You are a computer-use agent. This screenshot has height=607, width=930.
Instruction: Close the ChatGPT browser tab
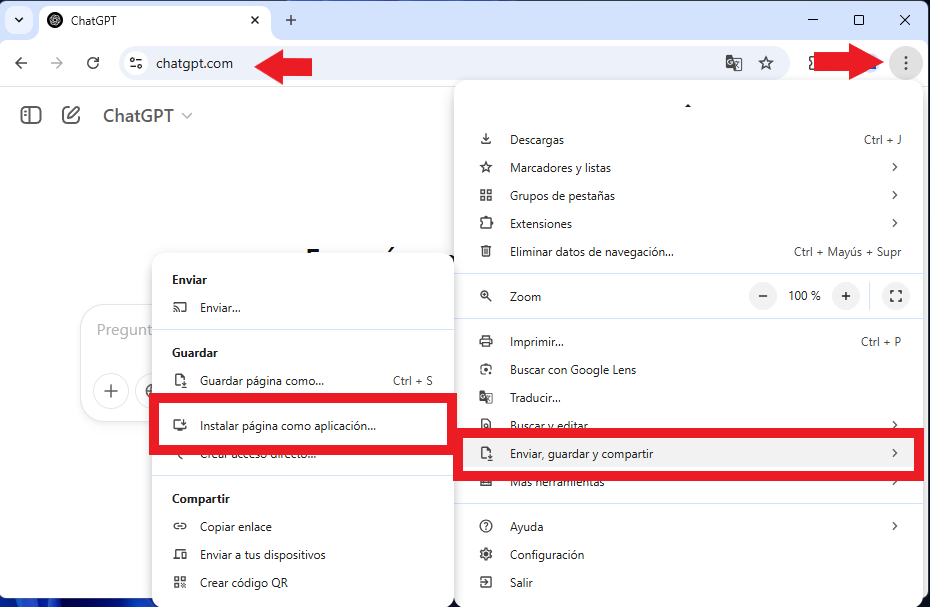pyautogui.click(x=255, y=20)
